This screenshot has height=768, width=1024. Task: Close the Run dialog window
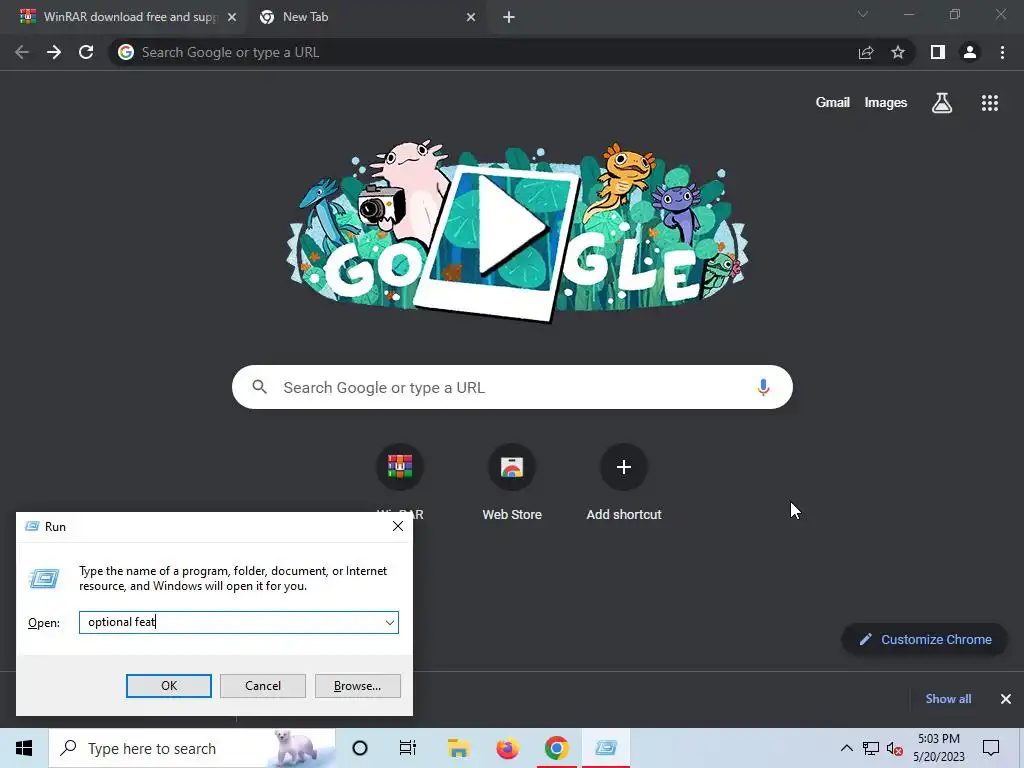[398, 526]
